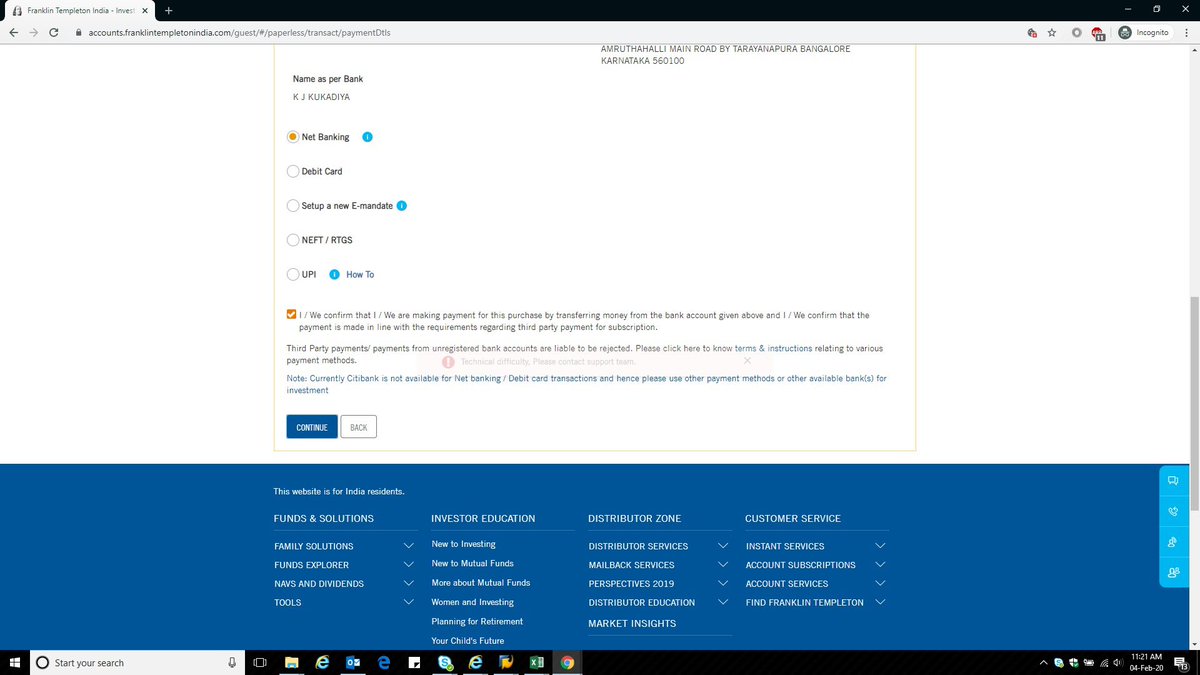Open MARKET INSIGHTS footer heading
Viewport: 1200px width, 675px height.
point(632,623)
